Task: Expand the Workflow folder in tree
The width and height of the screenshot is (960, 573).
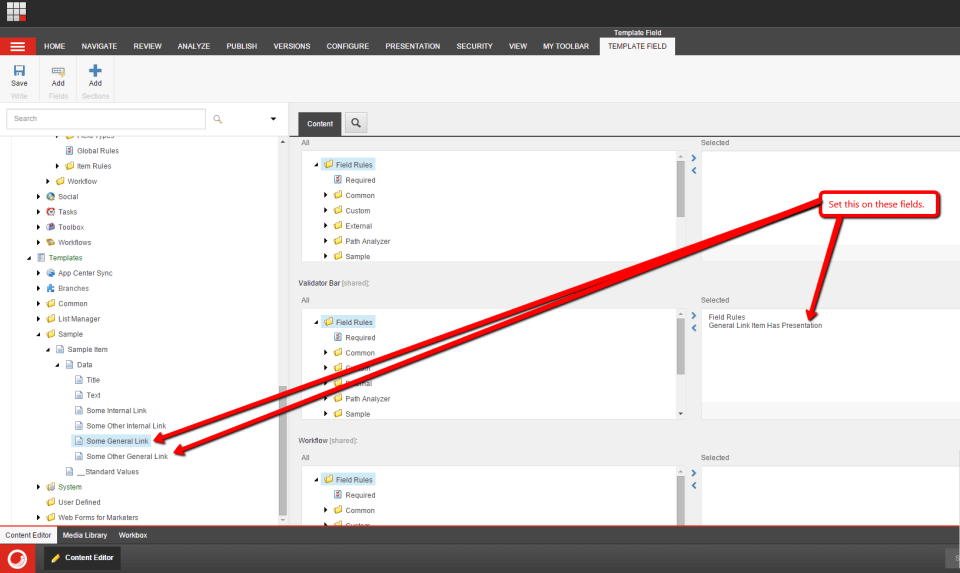Action: point(48,181)
